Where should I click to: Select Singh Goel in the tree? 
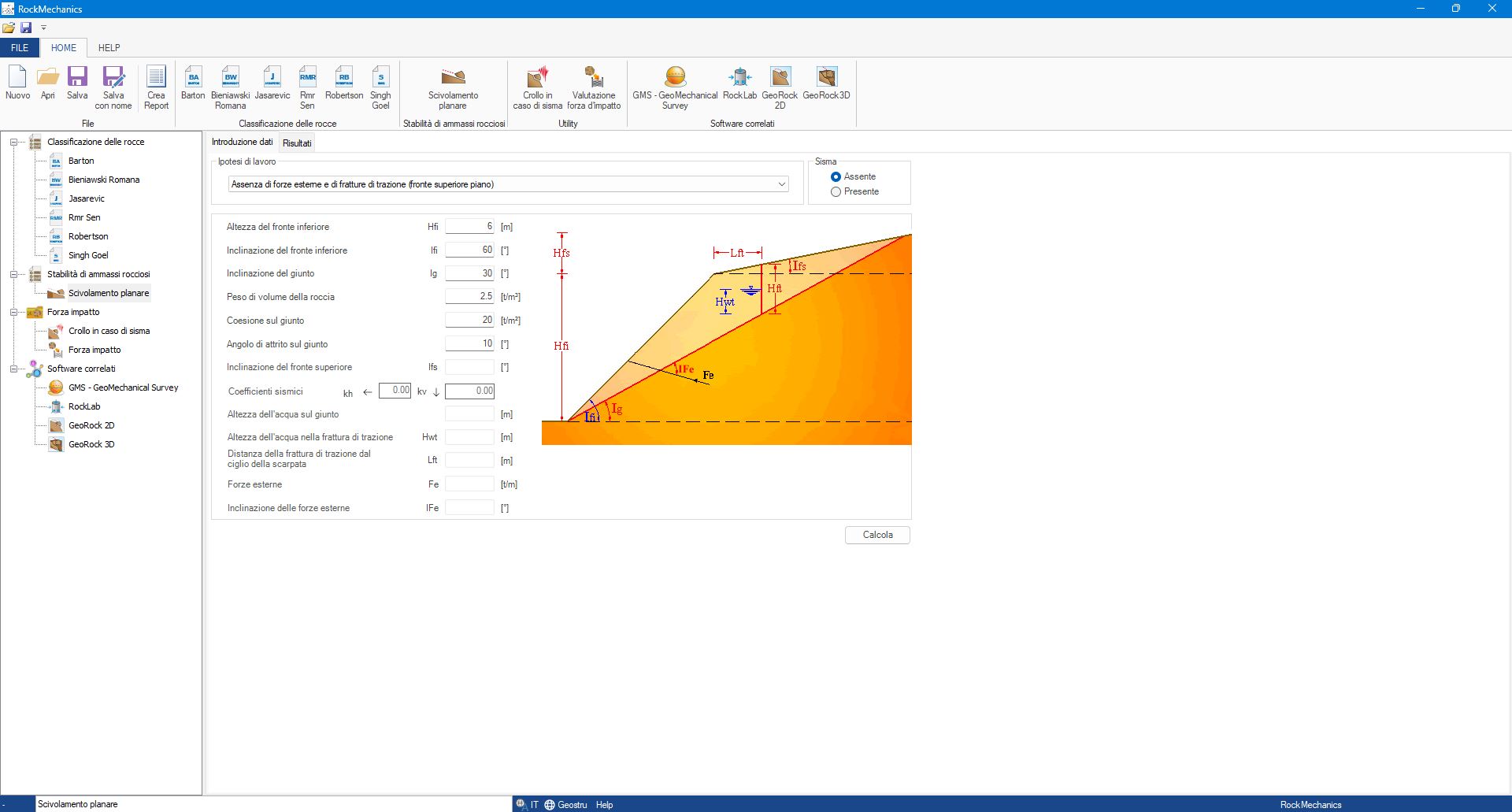pyautogui.click(x=88, y=256)
